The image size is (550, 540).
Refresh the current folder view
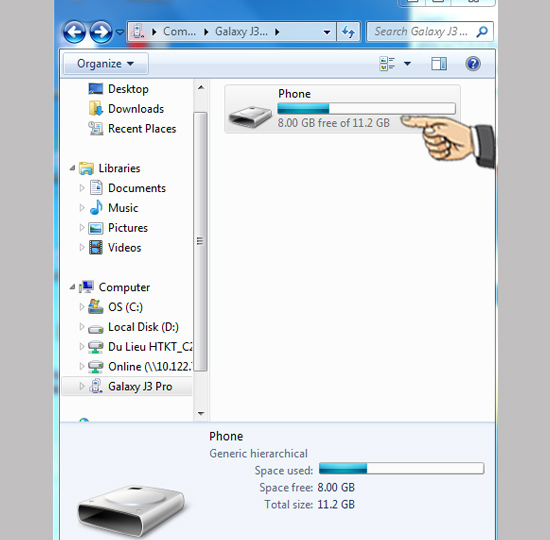tap(348, 32)
